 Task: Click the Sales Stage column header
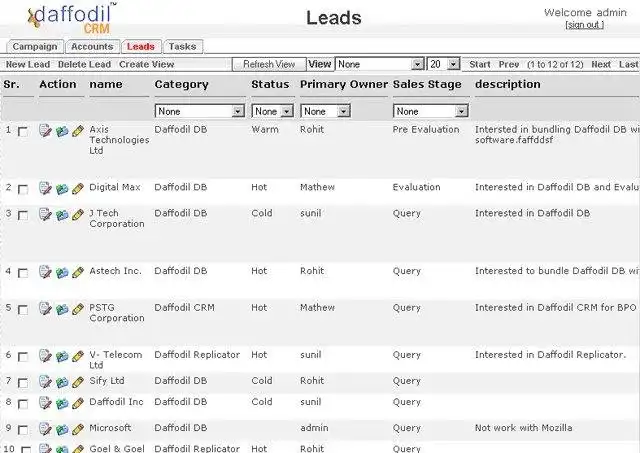tap(427, 84)
